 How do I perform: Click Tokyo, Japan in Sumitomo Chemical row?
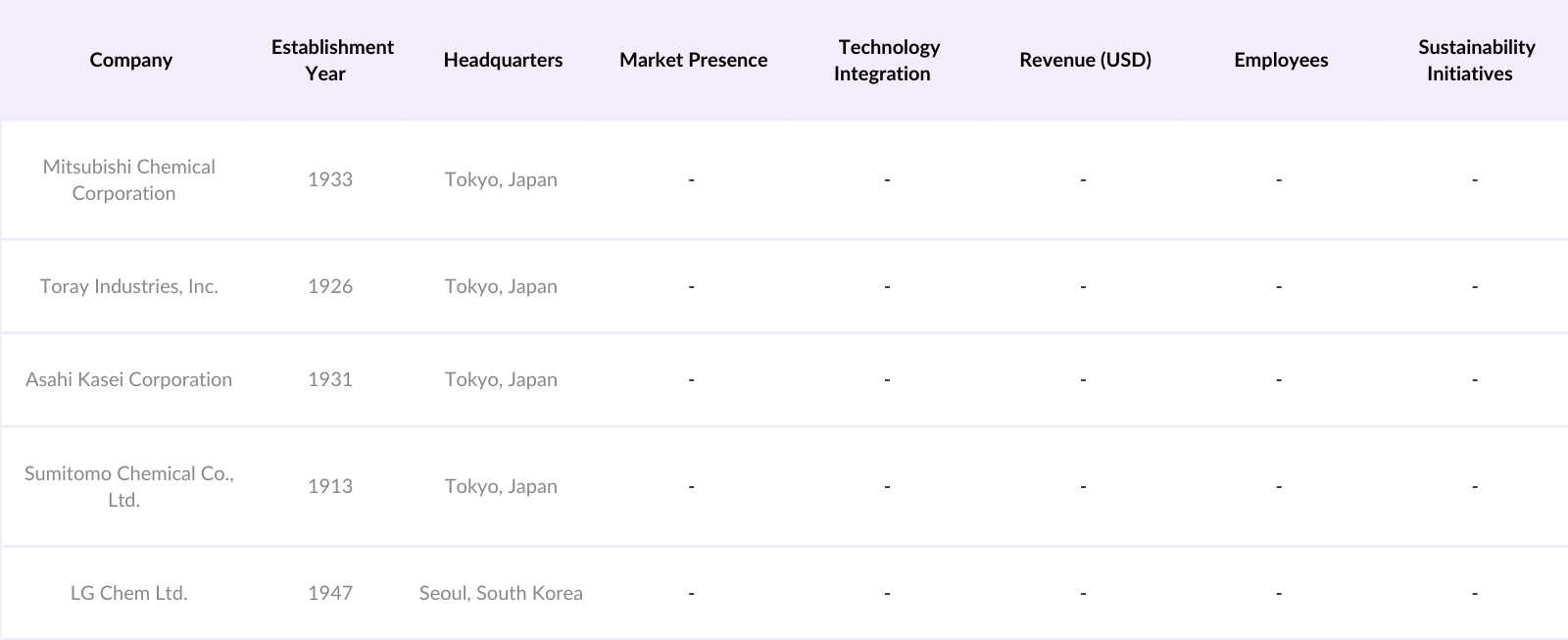[x=501, y=486]
